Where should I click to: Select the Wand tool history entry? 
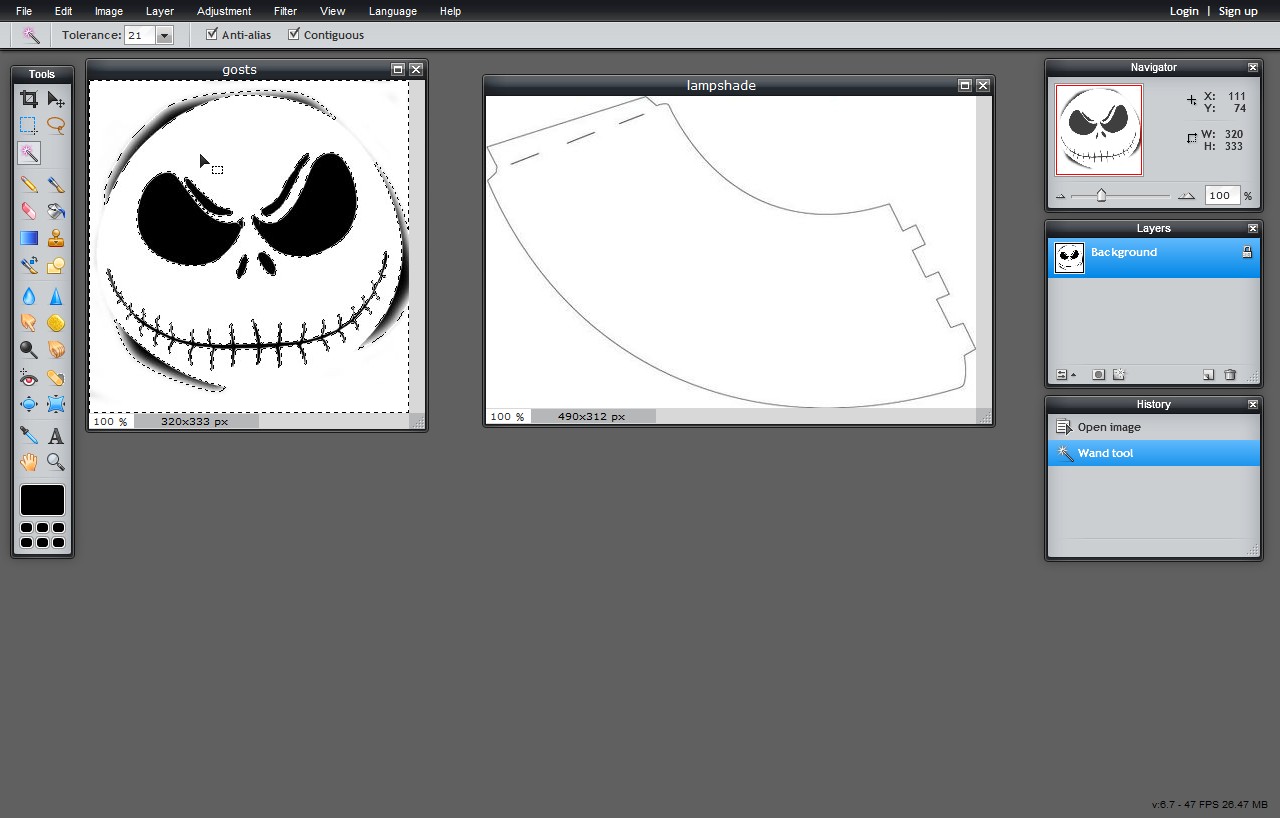coord(1154,453)
